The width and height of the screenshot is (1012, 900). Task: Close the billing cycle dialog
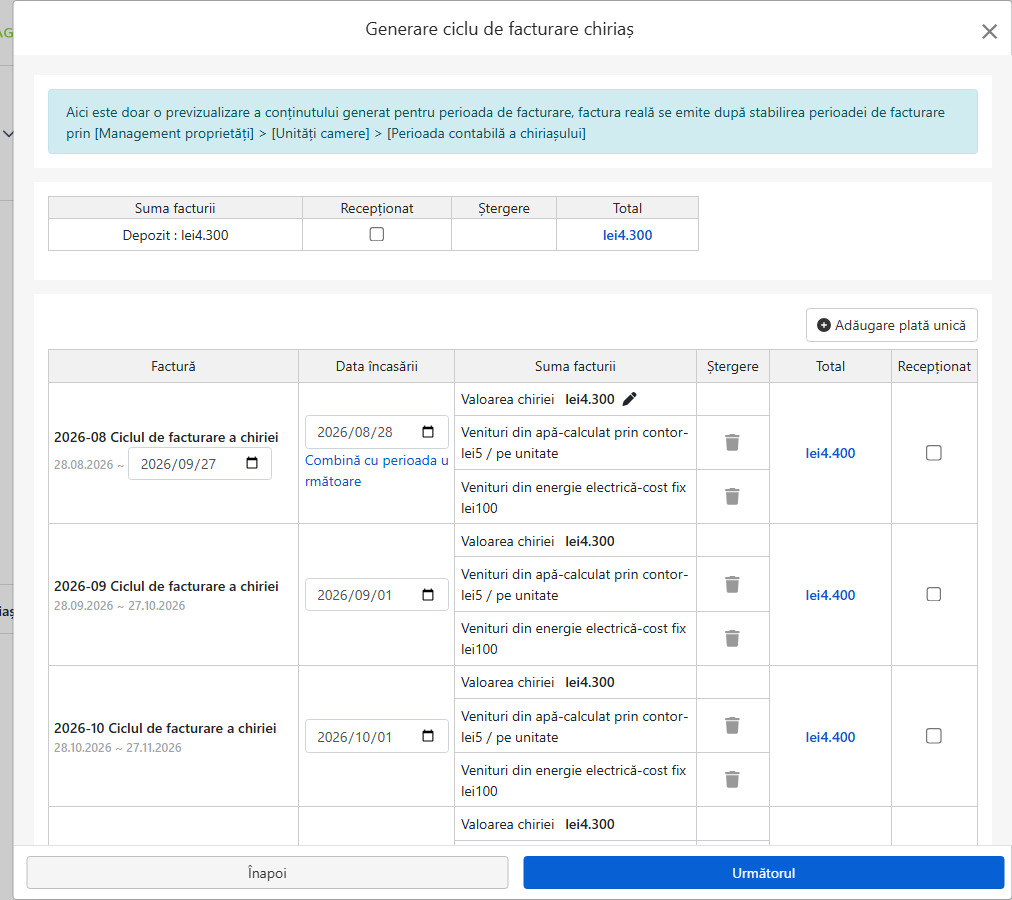click(x=989, y=31)
